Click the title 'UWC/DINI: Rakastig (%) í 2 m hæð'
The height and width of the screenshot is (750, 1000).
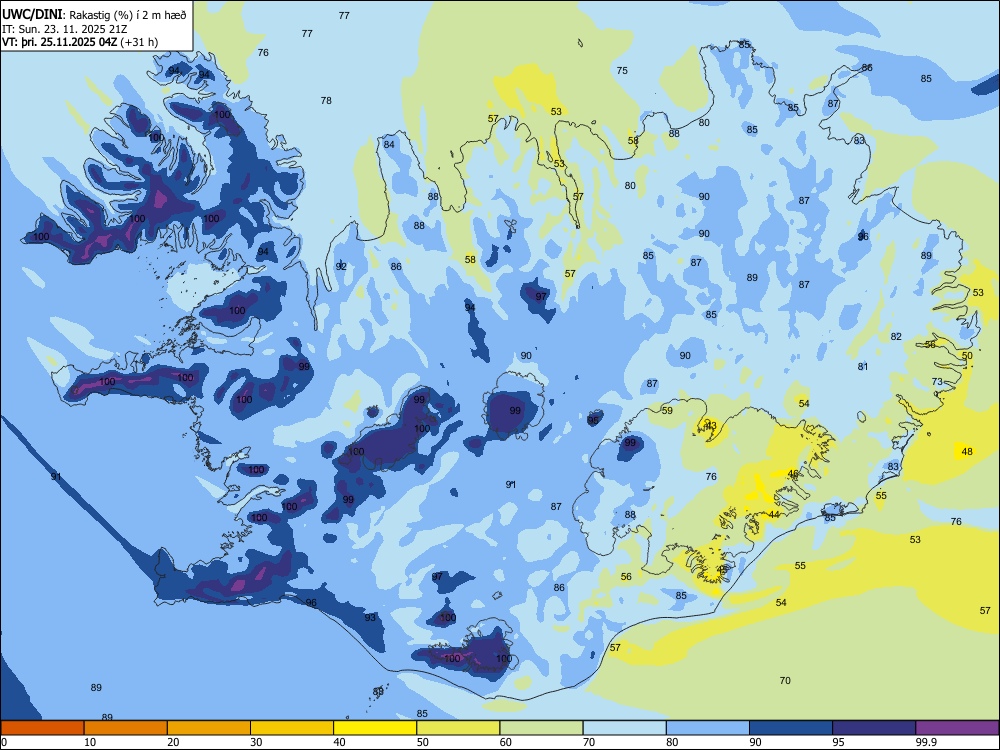tap(94, 14)
